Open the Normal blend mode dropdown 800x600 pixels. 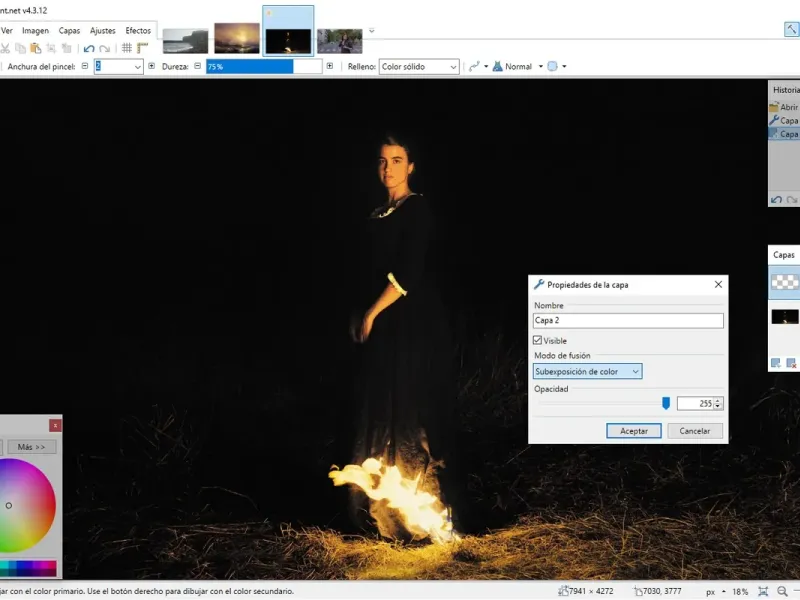point(517,66)
